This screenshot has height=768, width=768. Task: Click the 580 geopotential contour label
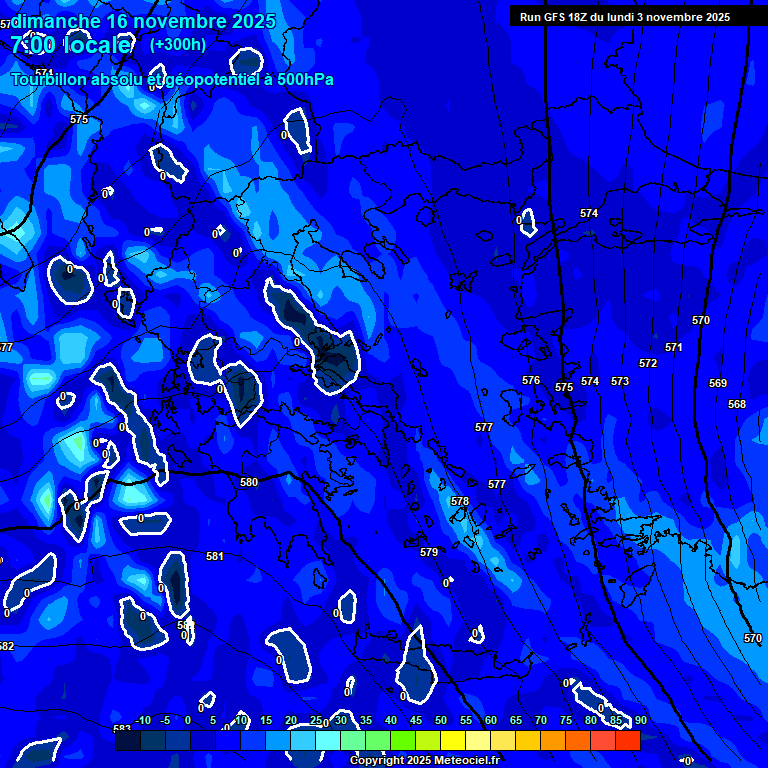point(249,482)
